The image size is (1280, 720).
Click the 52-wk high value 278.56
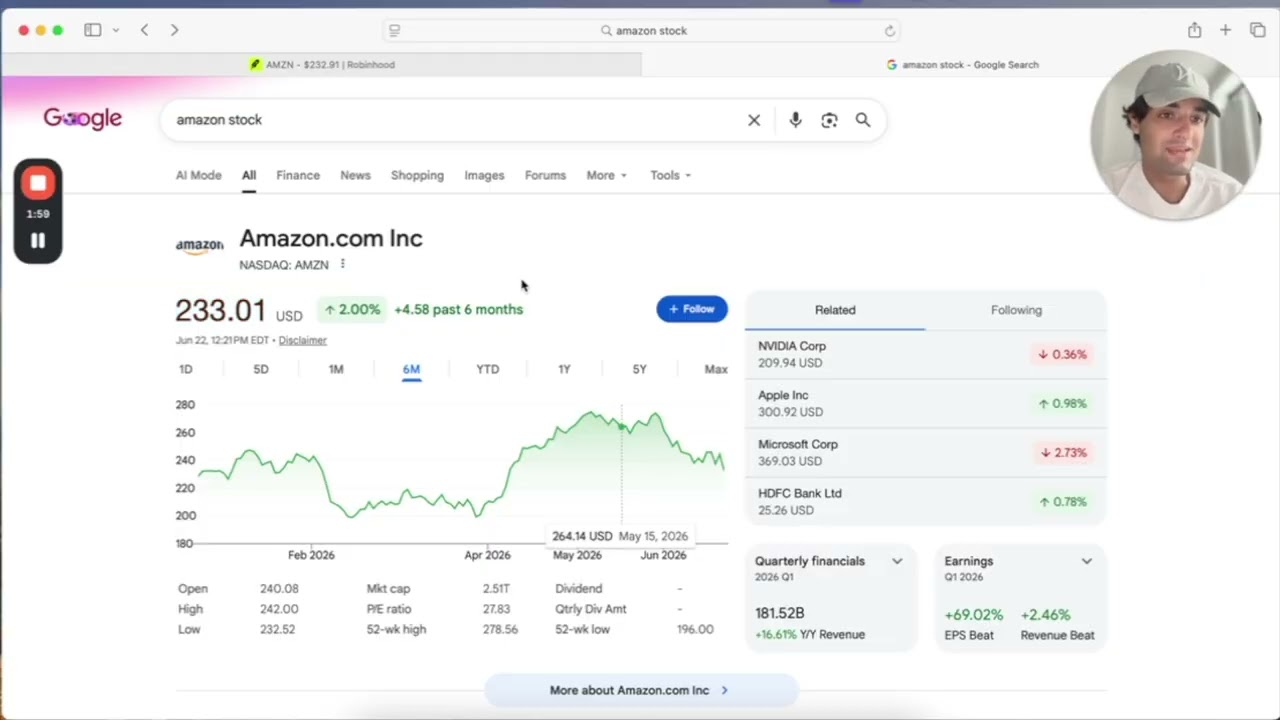tap(500, 629)
